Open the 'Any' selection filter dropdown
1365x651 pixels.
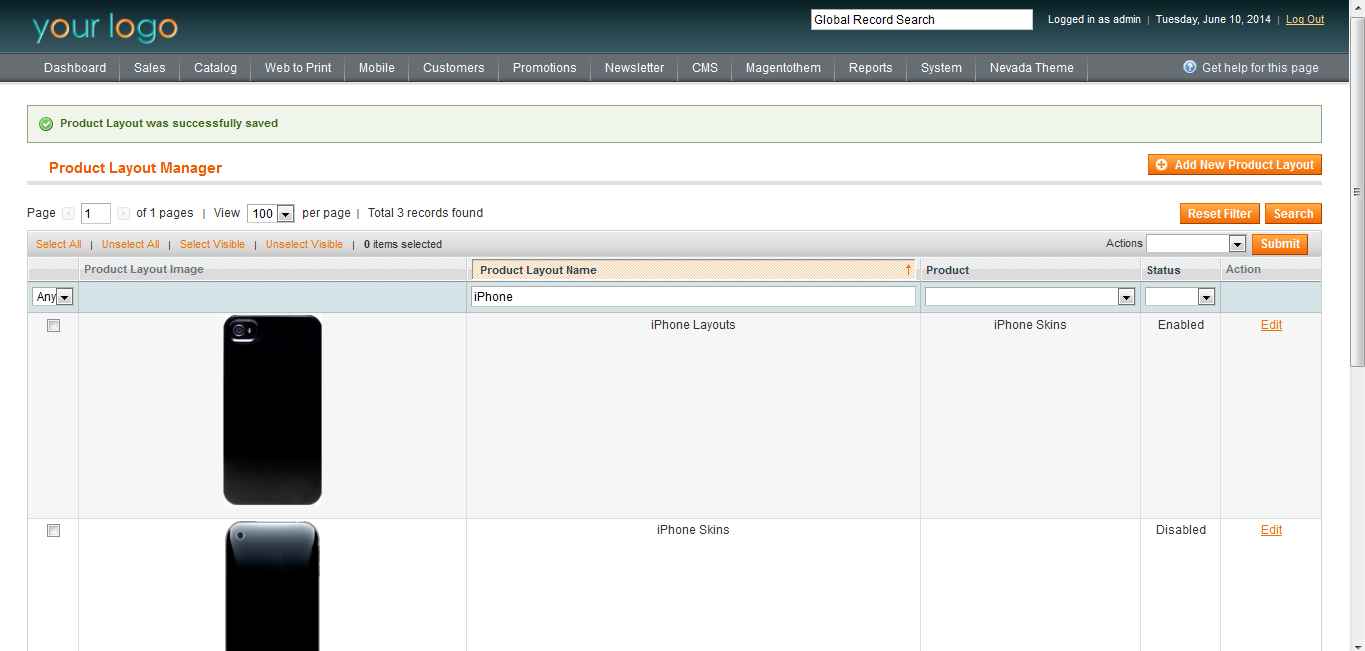tap(53, 297)
